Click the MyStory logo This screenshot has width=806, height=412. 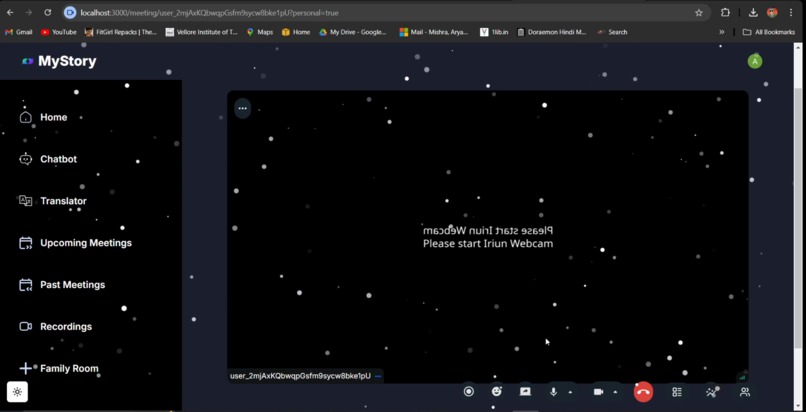tap(59, 61)
